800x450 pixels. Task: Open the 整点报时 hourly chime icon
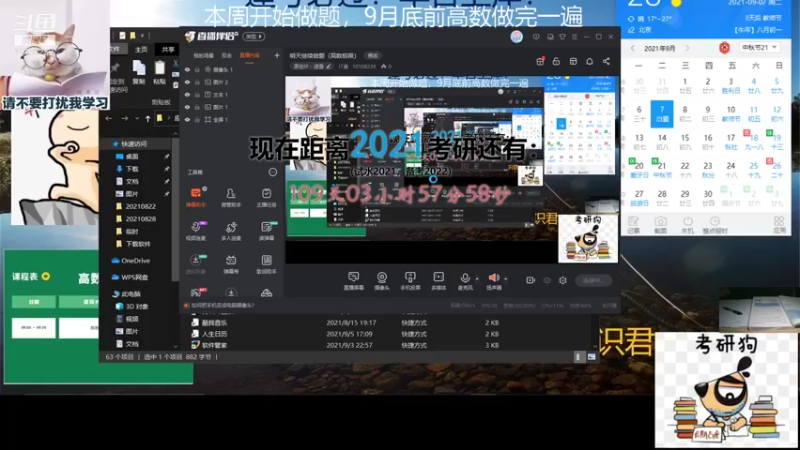[715, 224]
